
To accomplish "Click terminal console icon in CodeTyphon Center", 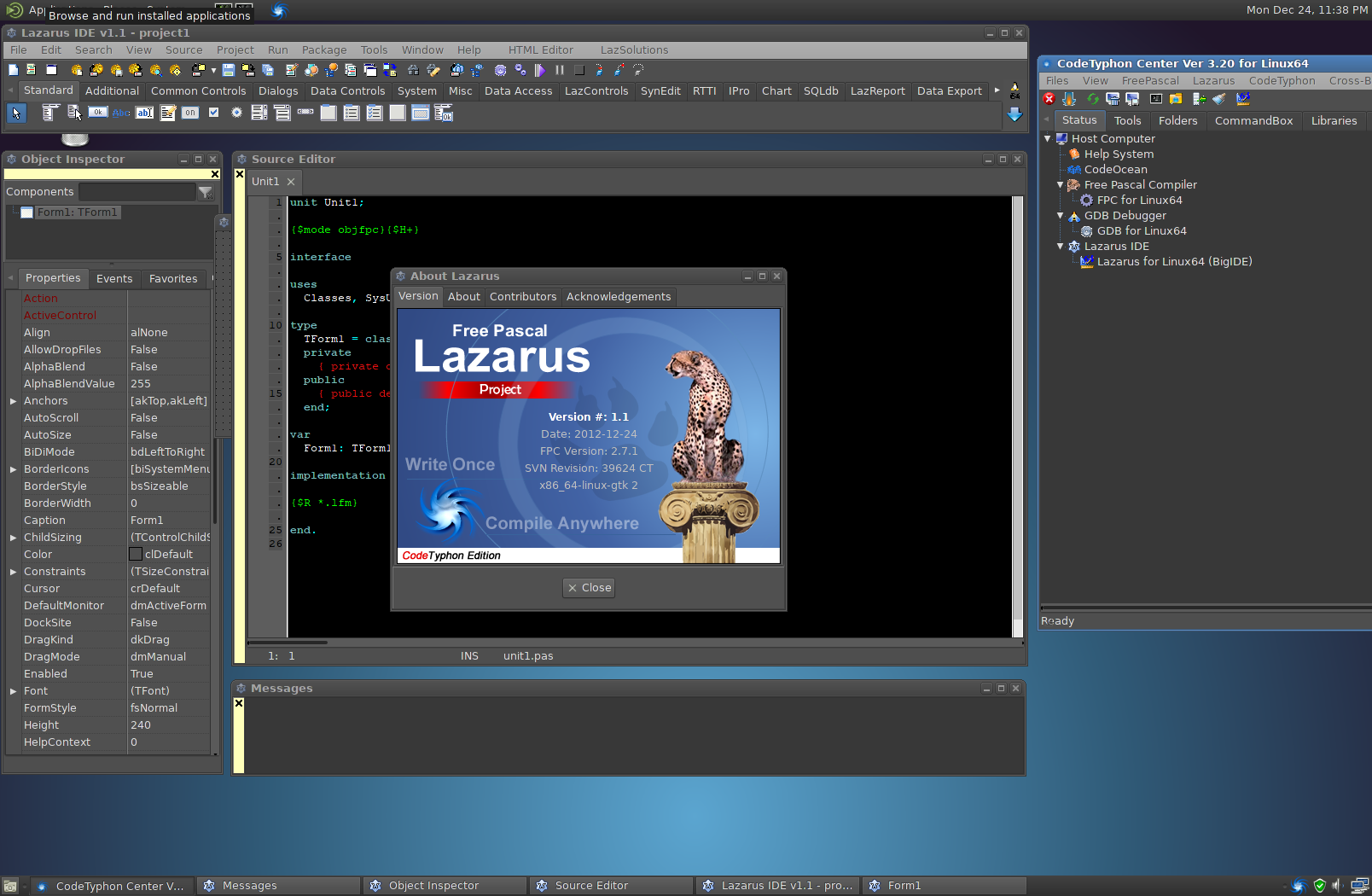I will [1156, 99].
